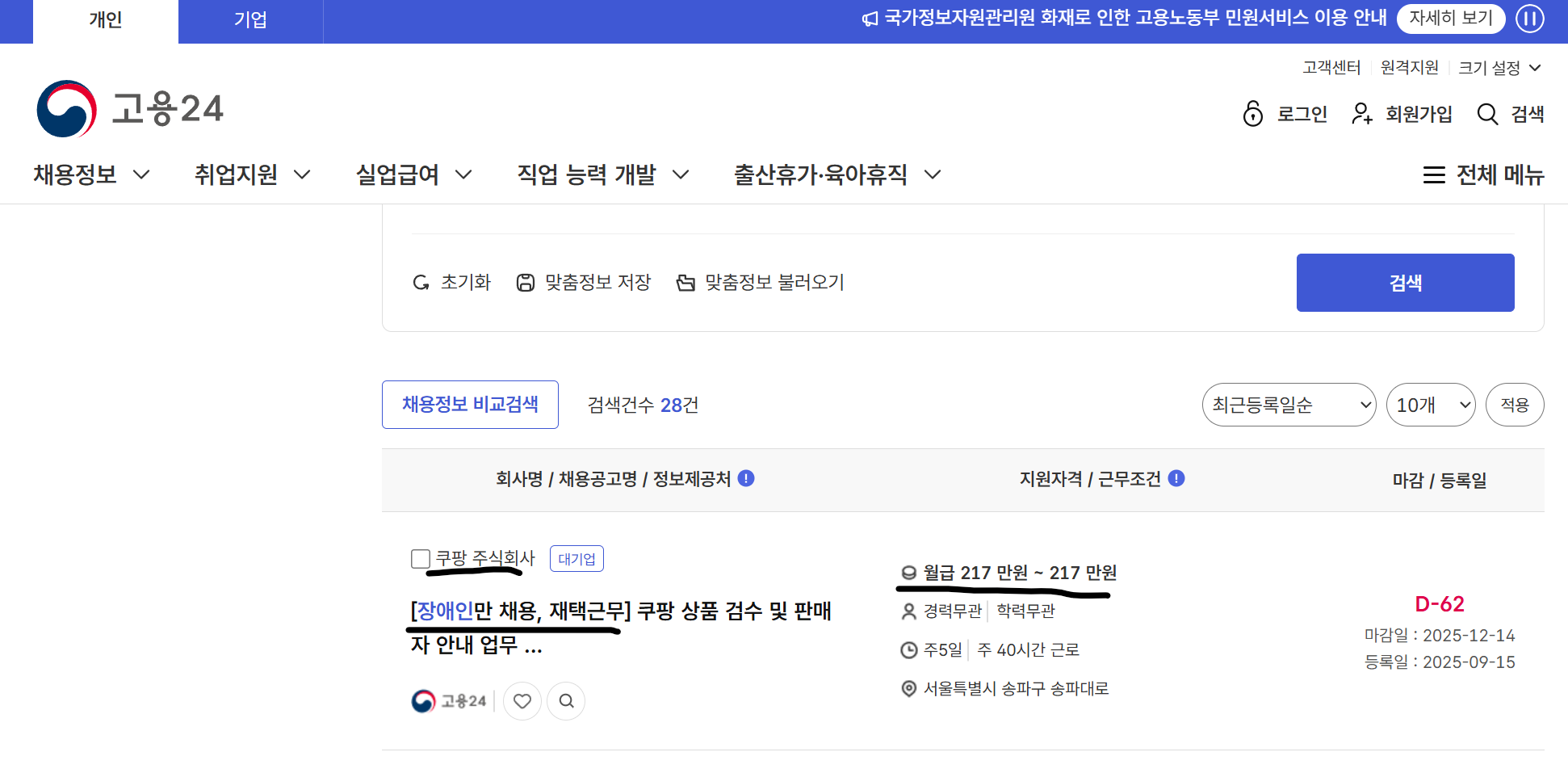This screenshot has height=773, width=1568.
Task: Click 자세히 보기 on the notice banner
Action: 1450,19
